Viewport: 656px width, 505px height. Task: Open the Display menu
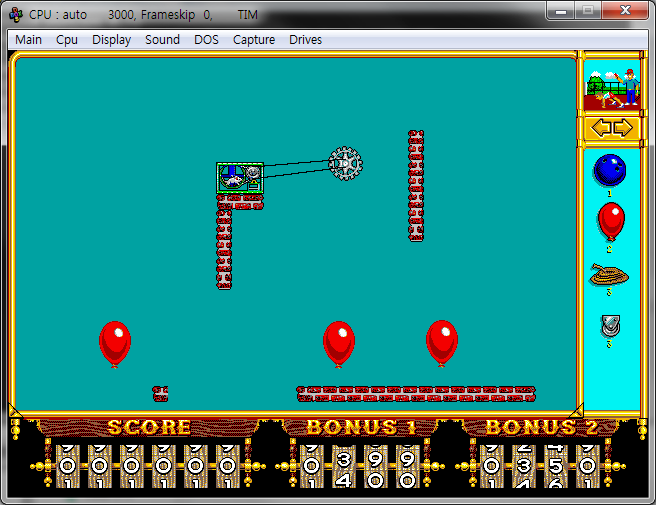111,40
